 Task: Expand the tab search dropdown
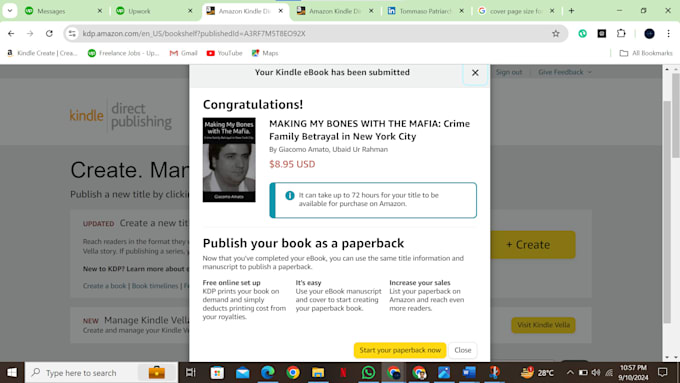click(10, 11)
